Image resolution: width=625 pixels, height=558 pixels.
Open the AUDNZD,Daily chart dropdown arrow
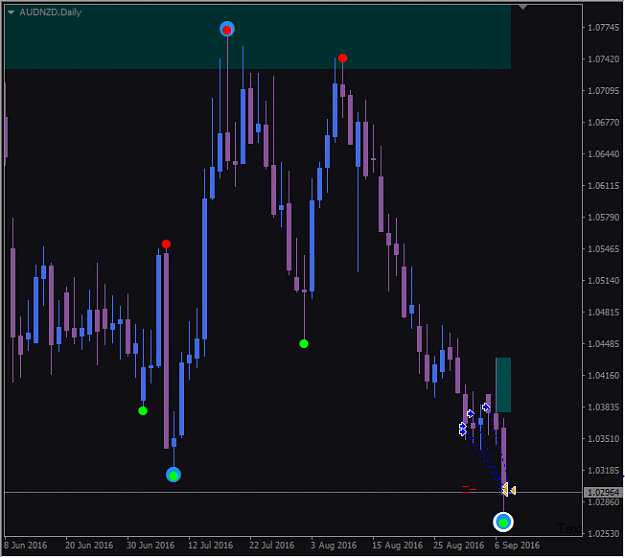click(11, 12)
